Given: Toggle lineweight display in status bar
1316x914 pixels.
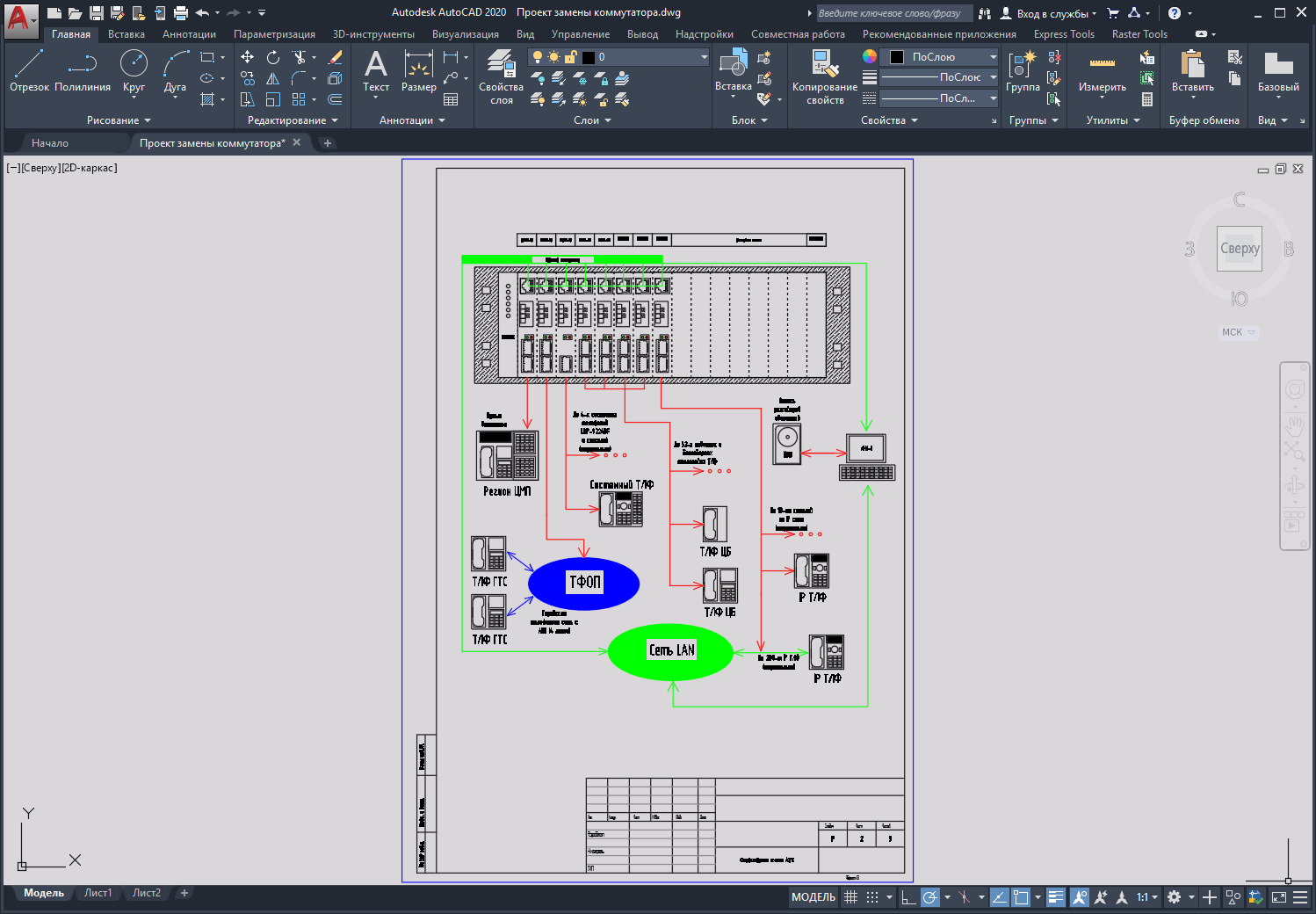Looking at the screenshot, I should (x=1056, y=897).
